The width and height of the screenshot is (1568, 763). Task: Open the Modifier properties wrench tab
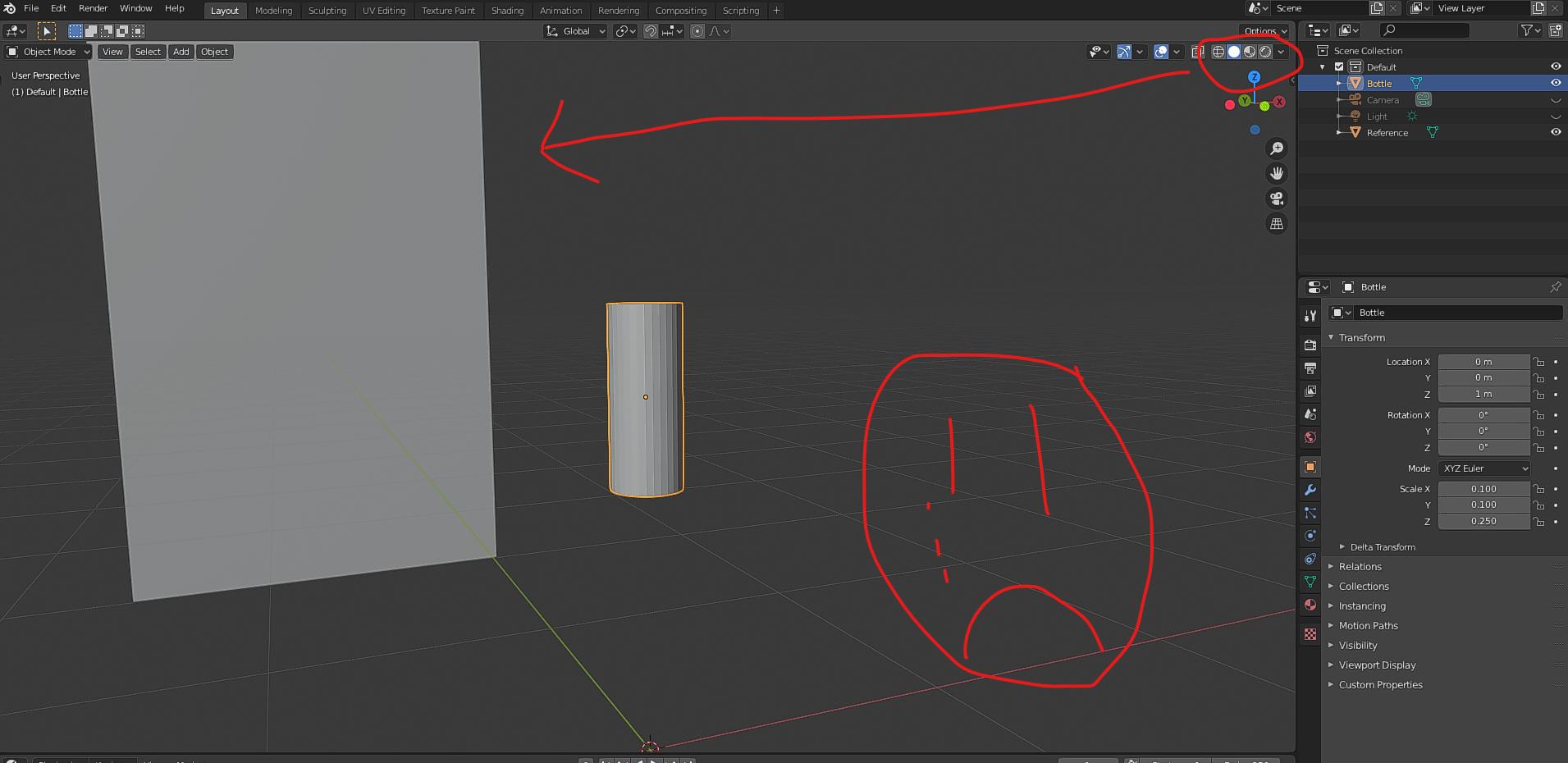click(x=1310, y=490)
